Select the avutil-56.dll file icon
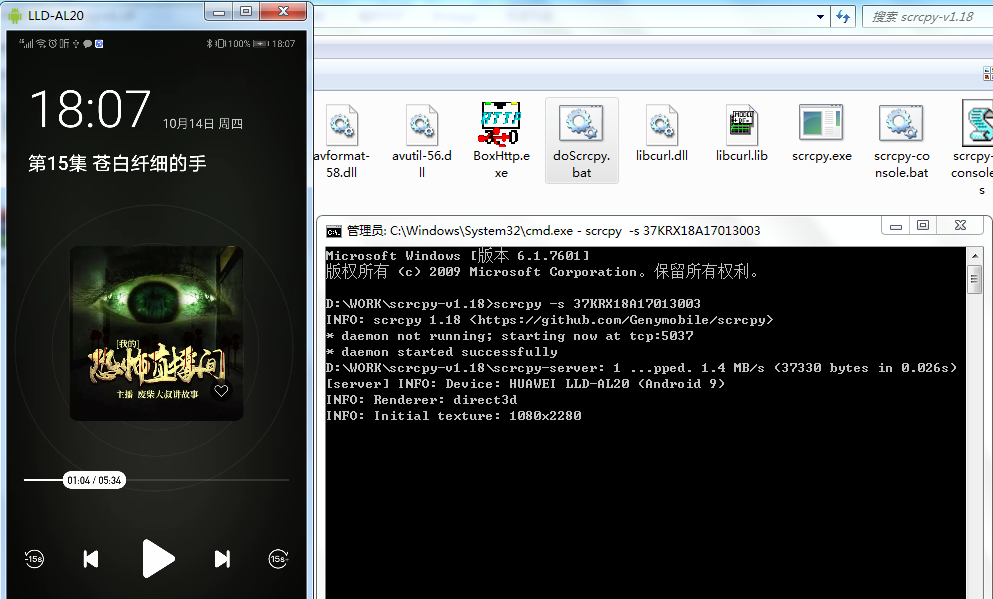Viewport: 993px width, 599px height. [422, 125]
